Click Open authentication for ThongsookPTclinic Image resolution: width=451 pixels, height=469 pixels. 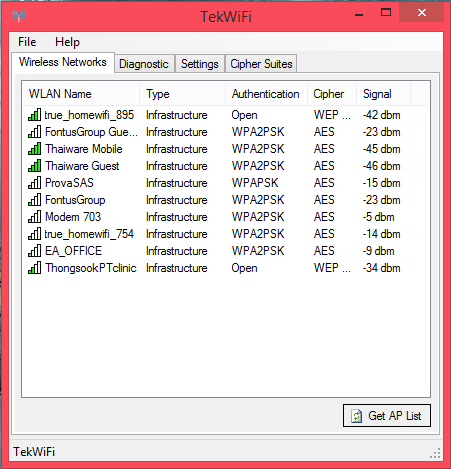click(x=244, y=268)
